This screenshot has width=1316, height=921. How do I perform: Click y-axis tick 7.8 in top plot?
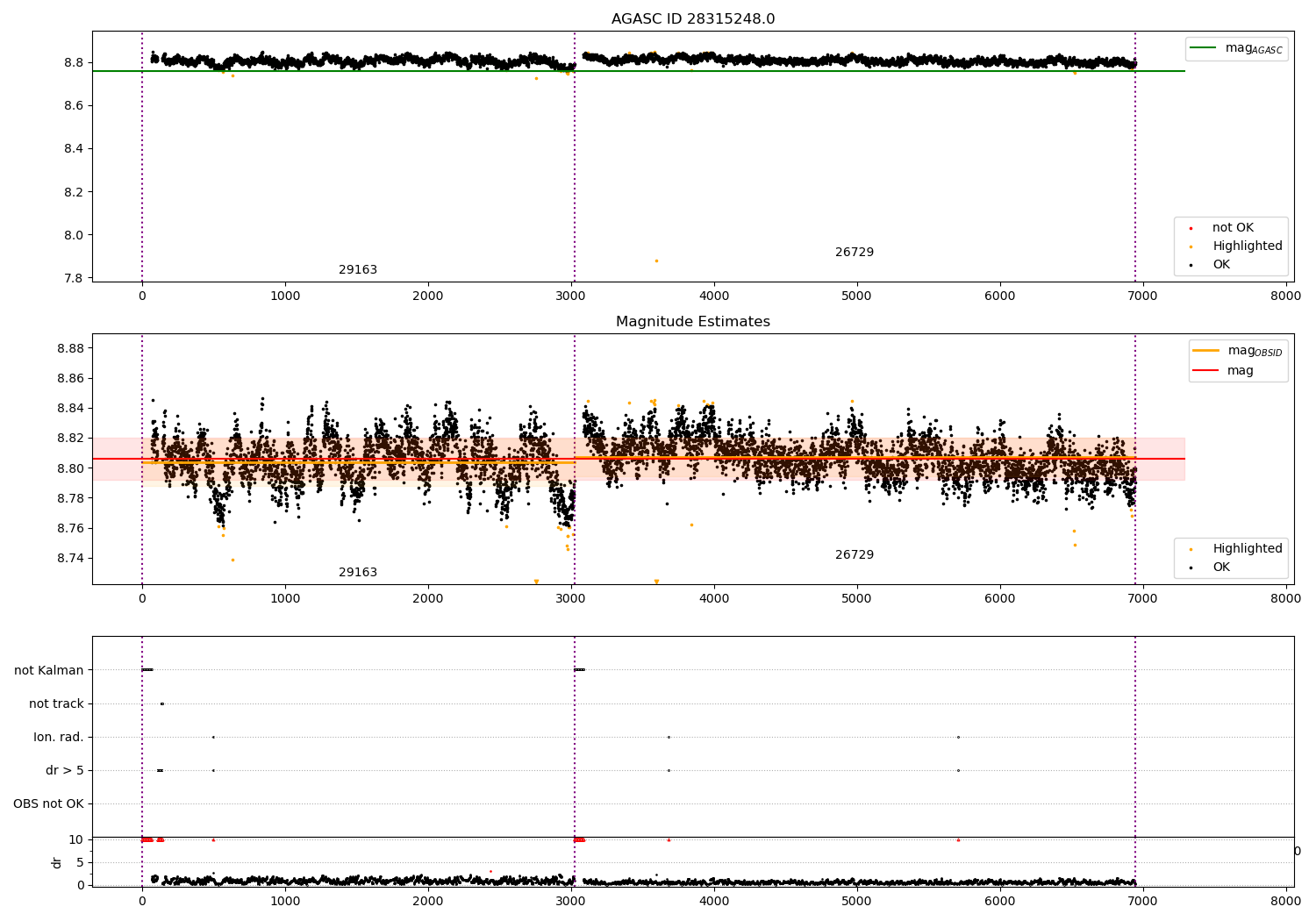pos(74,279)
